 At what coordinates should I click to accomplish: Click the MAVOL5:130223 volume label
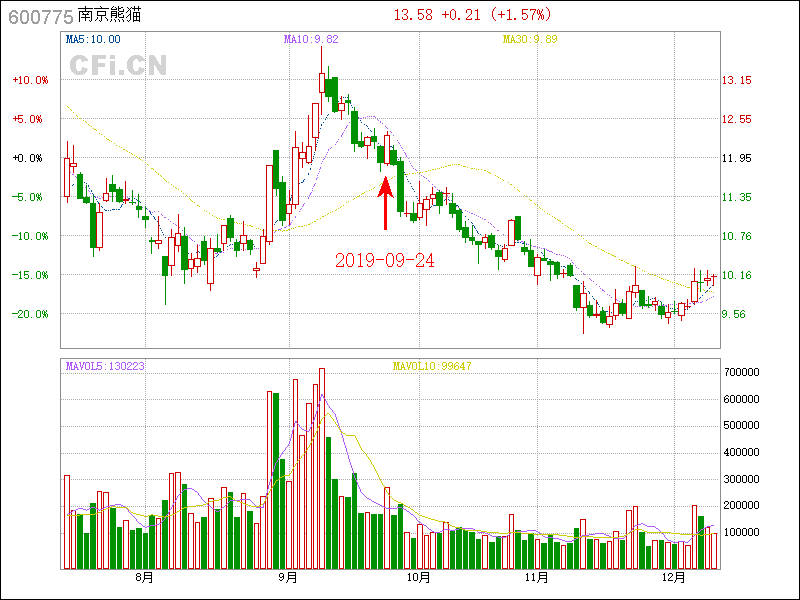(105, 366)
